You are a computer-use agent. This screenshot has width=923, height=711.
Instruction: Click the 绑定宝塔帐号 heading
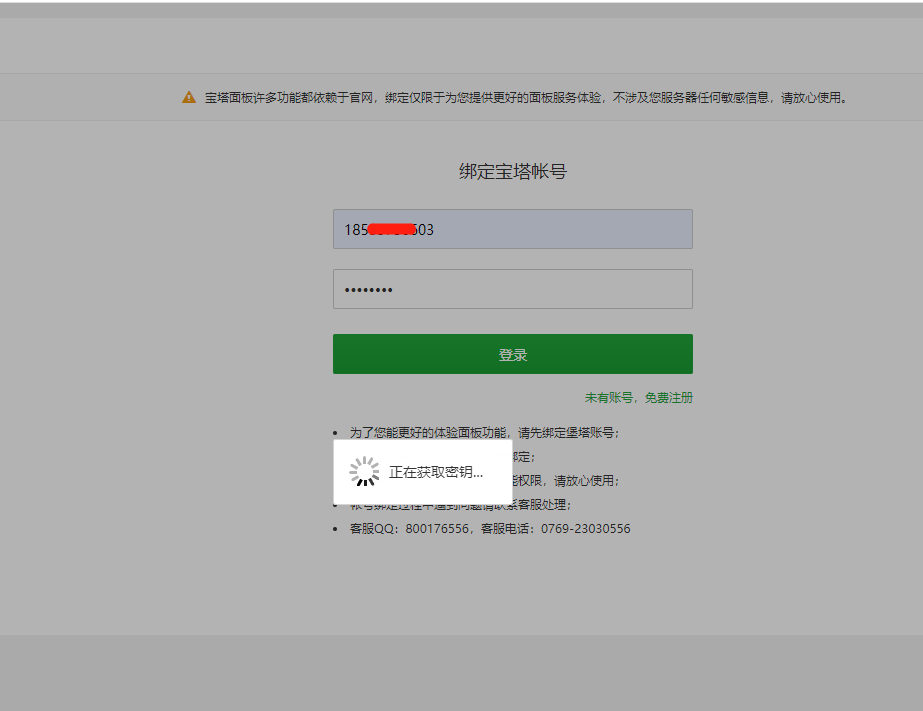513,171
